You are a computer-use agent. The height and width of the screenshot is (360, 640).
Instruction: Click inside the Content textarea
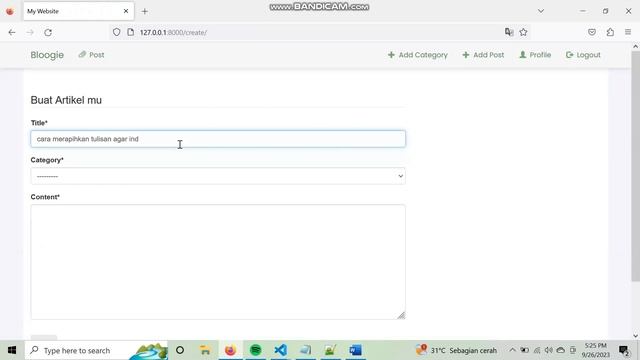218,262
